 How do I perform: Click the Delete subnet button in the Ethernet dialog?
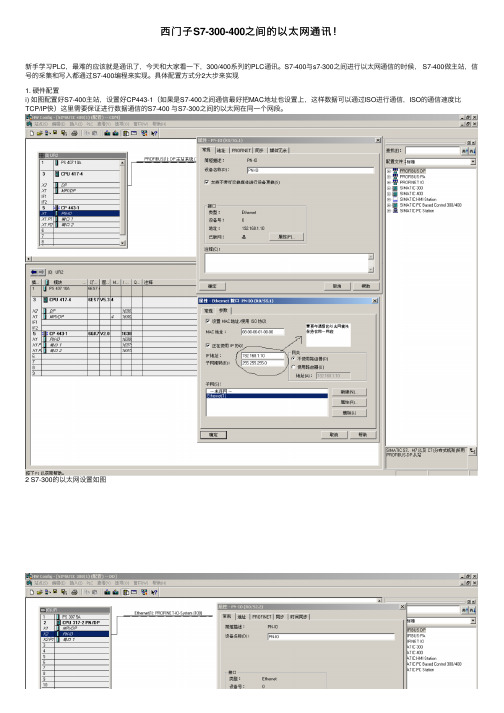pos(349,413)
